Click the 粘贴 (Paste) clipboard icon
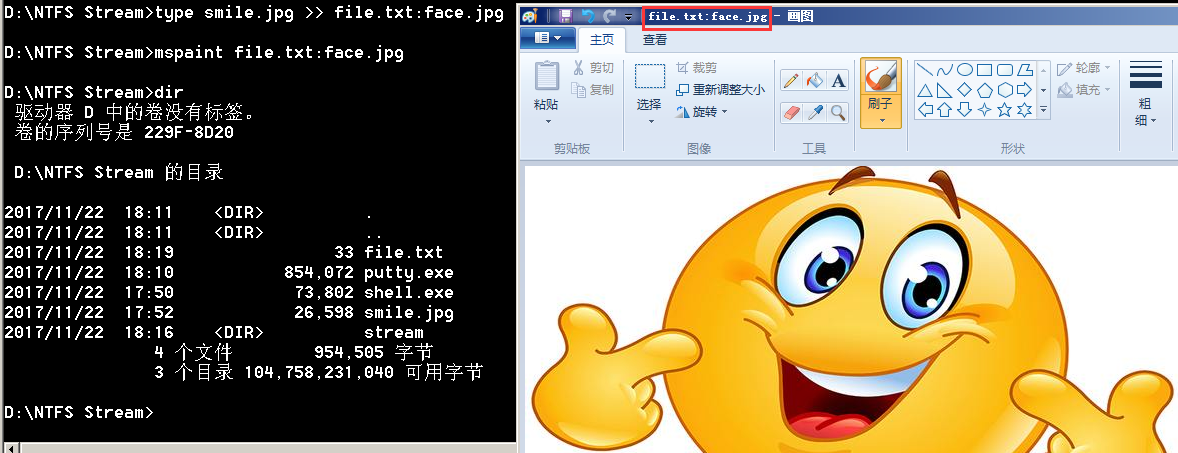Viewport: 1178px width, 453px height. point(546,76)
